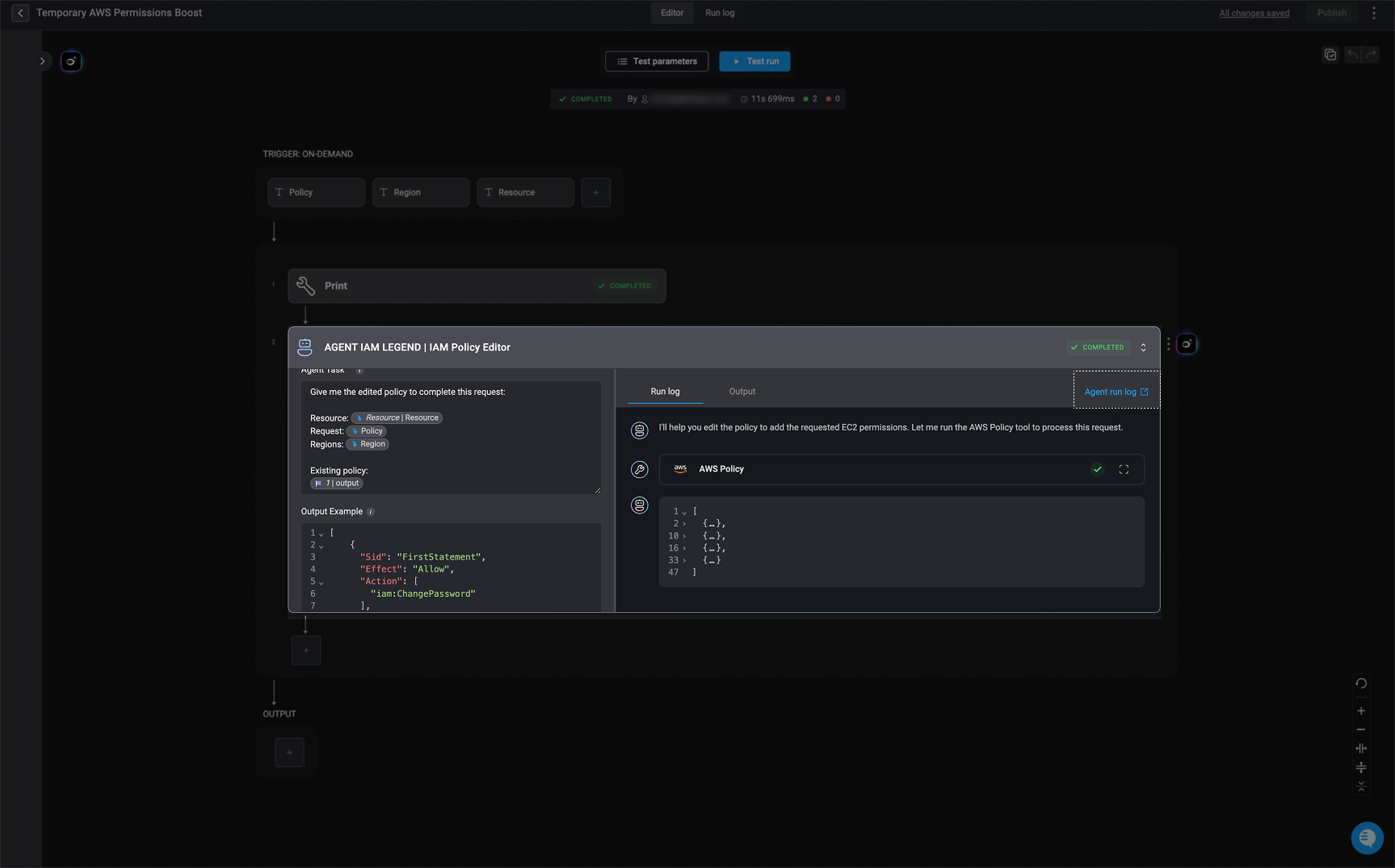Publish the workflow
The height and width of the screenshot is (868, 1395).
(x=1331, y=13)
